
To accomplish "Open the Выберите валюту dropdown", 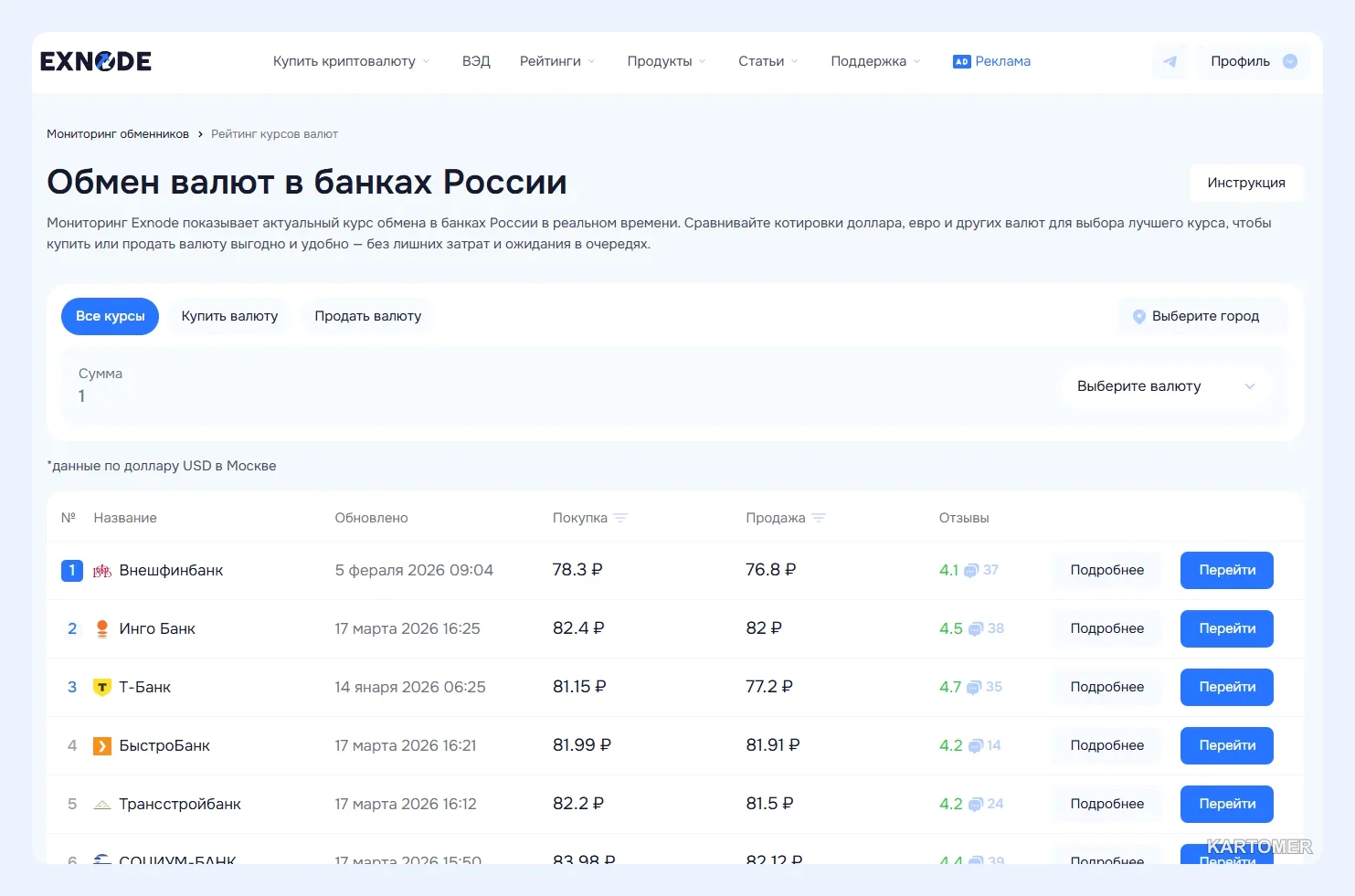I will (x=1165, y=386).
